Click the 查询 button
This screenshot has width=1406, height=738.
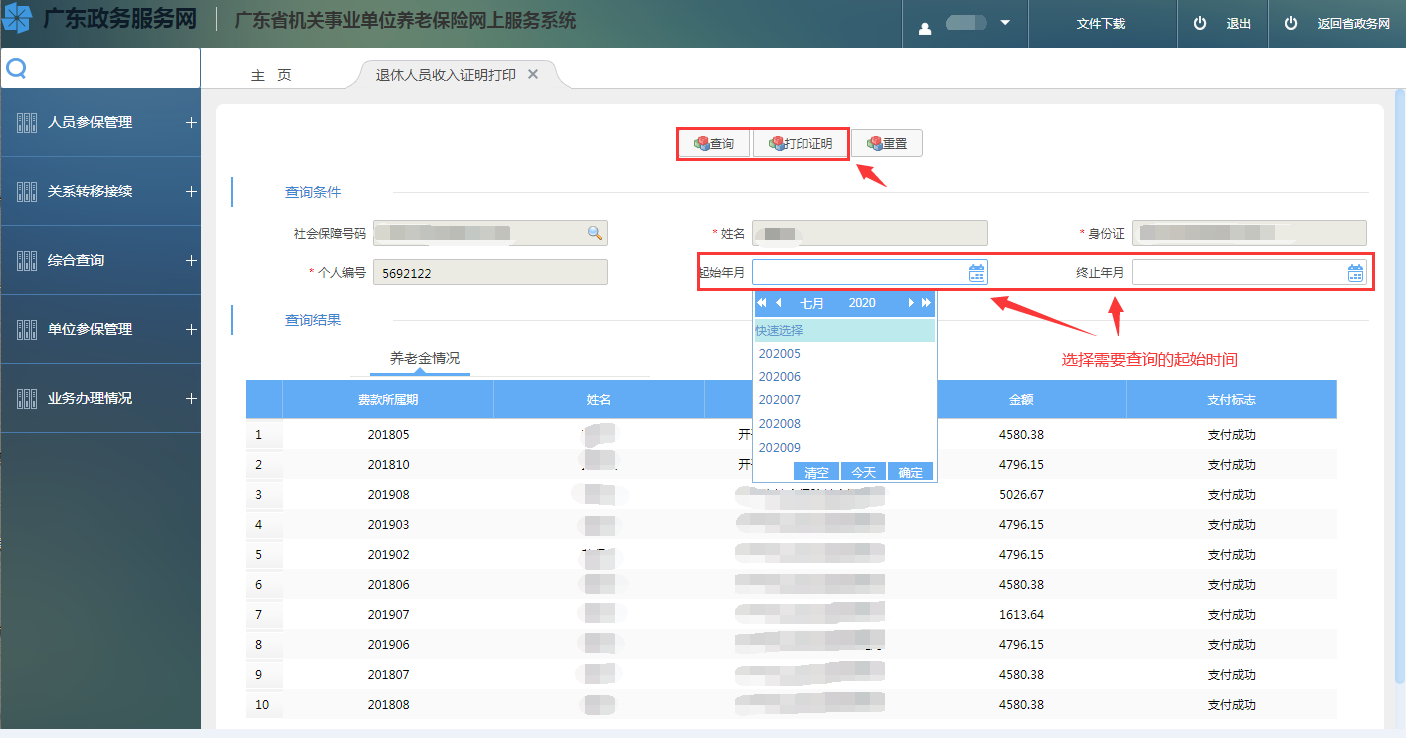pos(714,144)
